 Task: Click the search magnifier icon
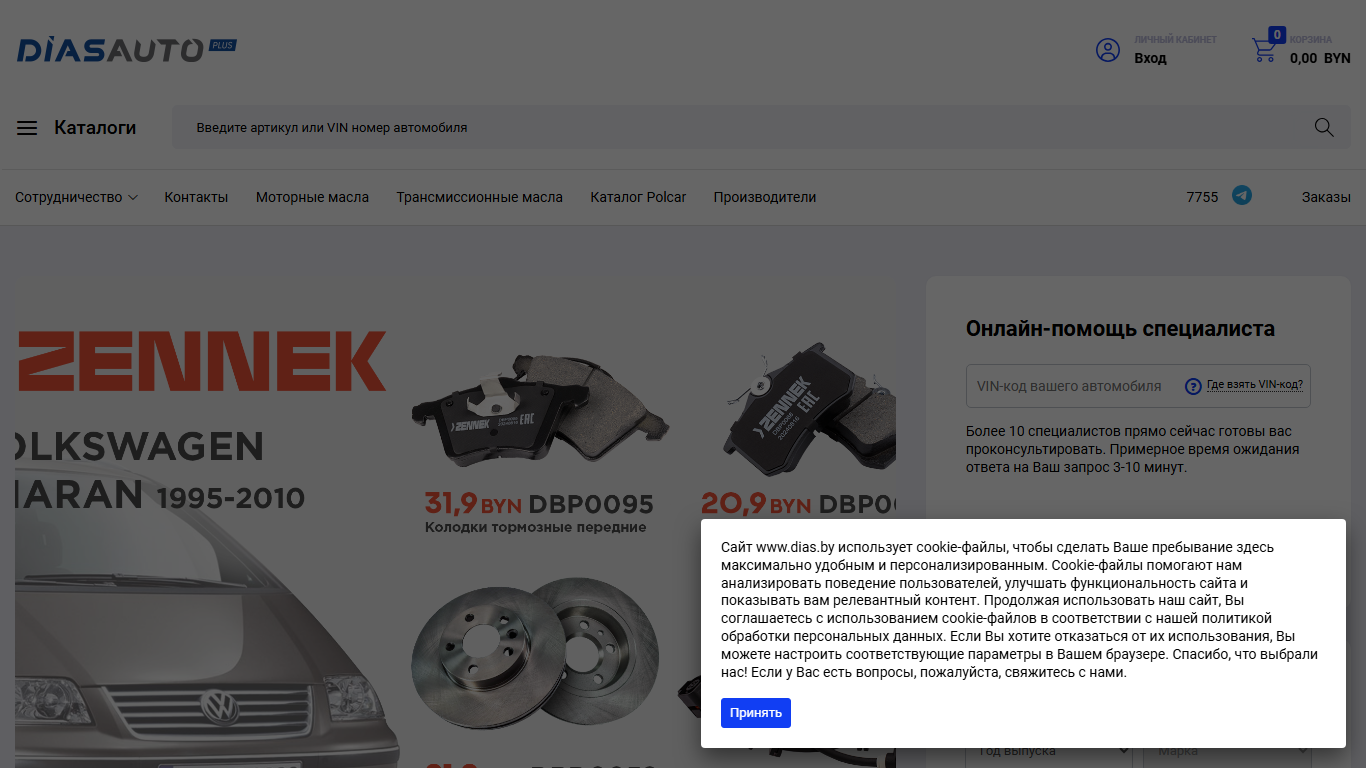click(x=1324, y=127)
